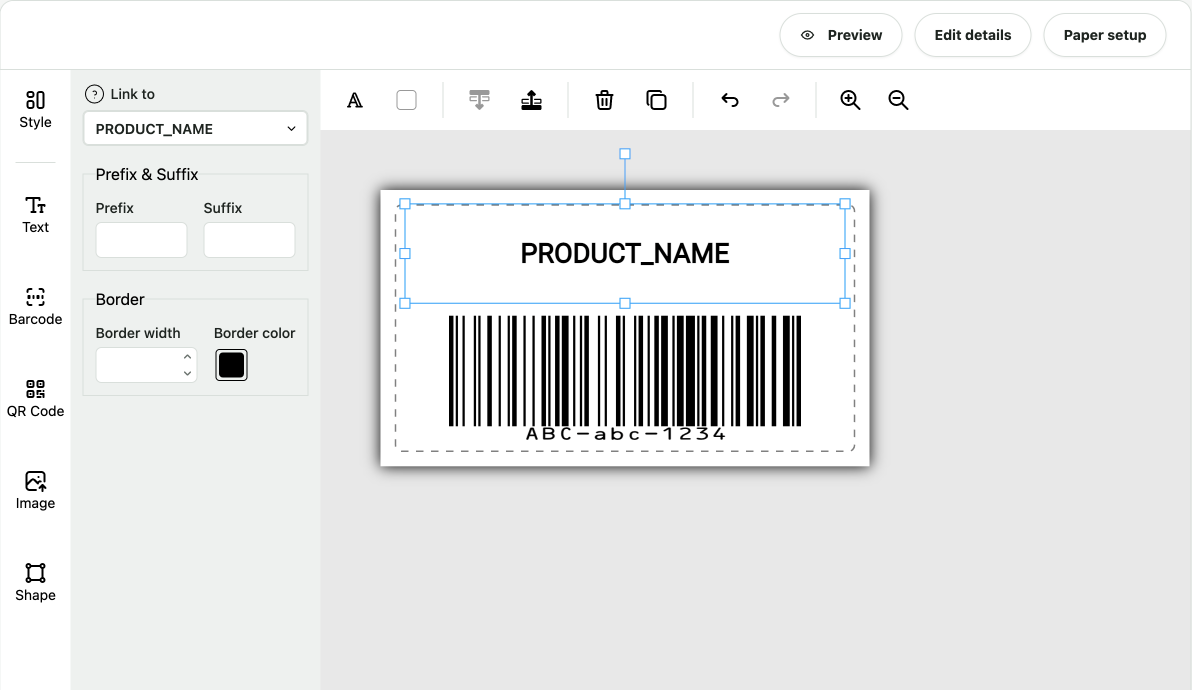Click the bottom-middle resize handle of text box
Screen dimensions: 1192x690
tap(625, 303)
